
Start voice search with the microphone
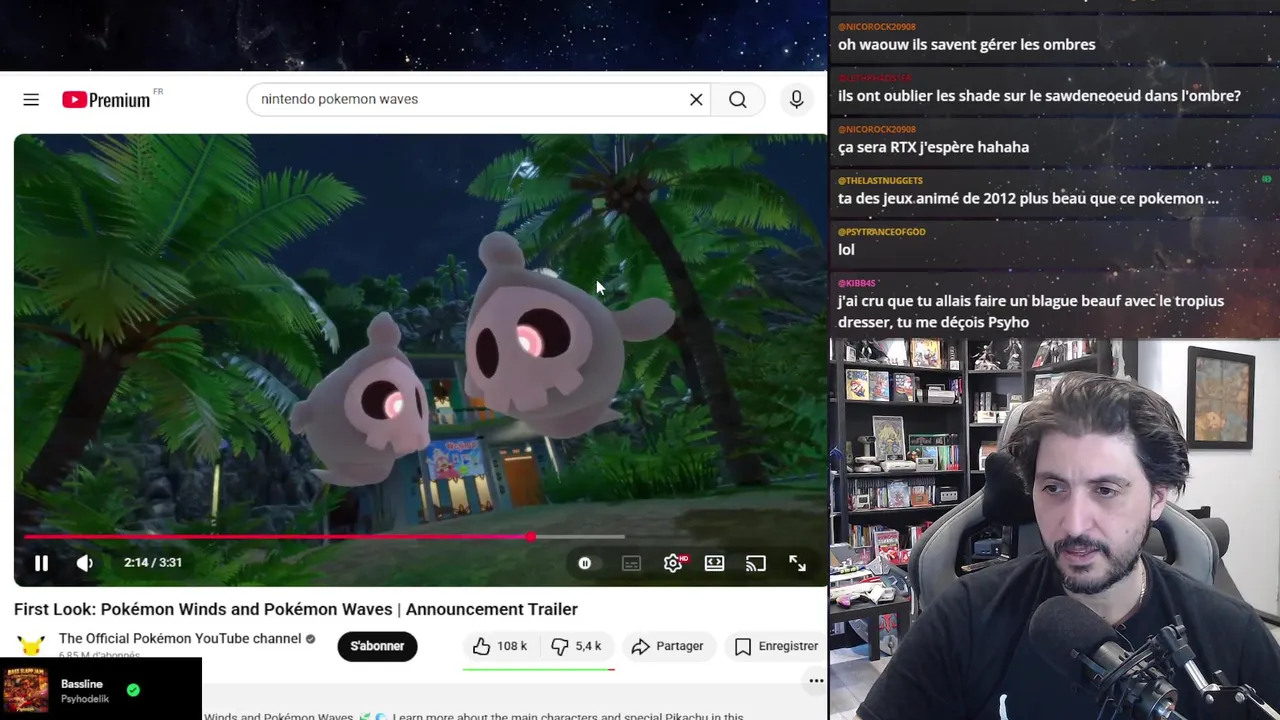coord(796,99)
